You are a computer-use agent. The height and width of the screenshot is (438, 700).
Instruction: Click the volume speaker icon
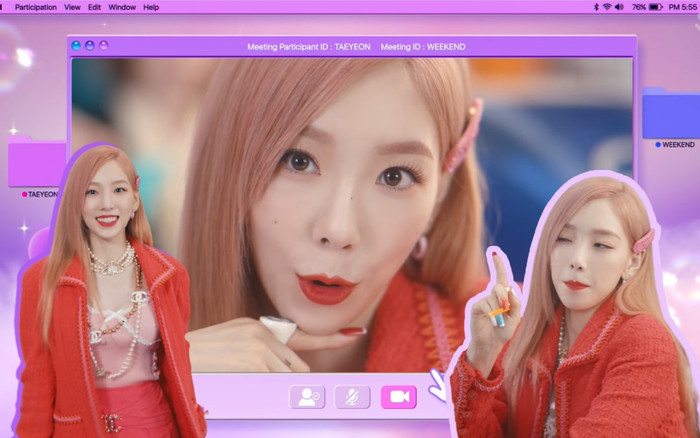[x=620, y=7]
